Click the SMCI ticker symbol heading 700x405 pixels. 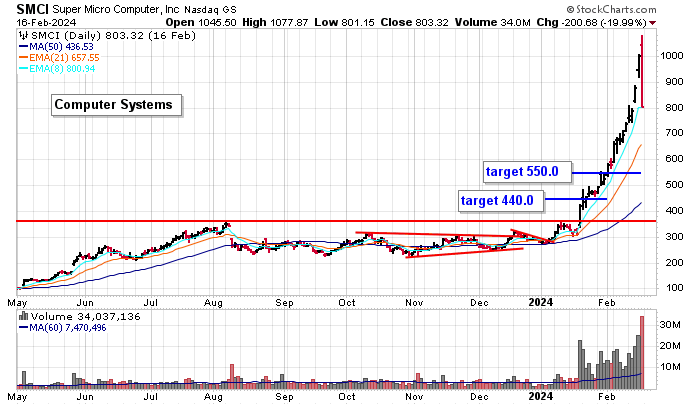coord(33,9)
